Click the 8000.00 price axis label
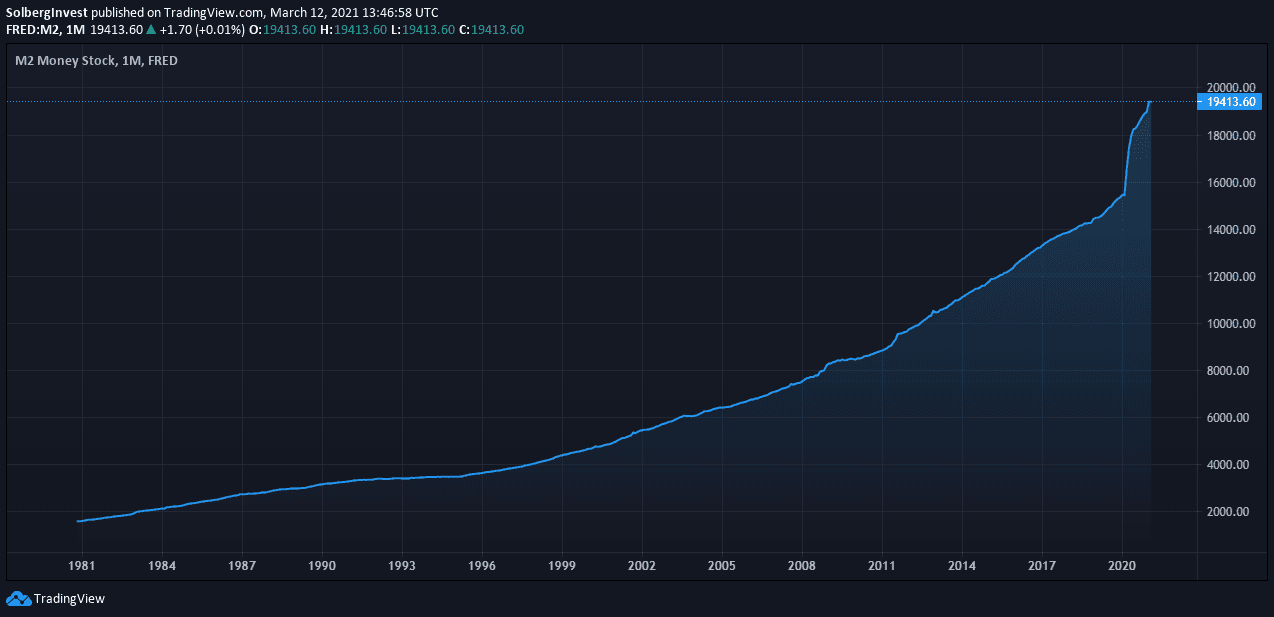 (x=1230, y=371)
